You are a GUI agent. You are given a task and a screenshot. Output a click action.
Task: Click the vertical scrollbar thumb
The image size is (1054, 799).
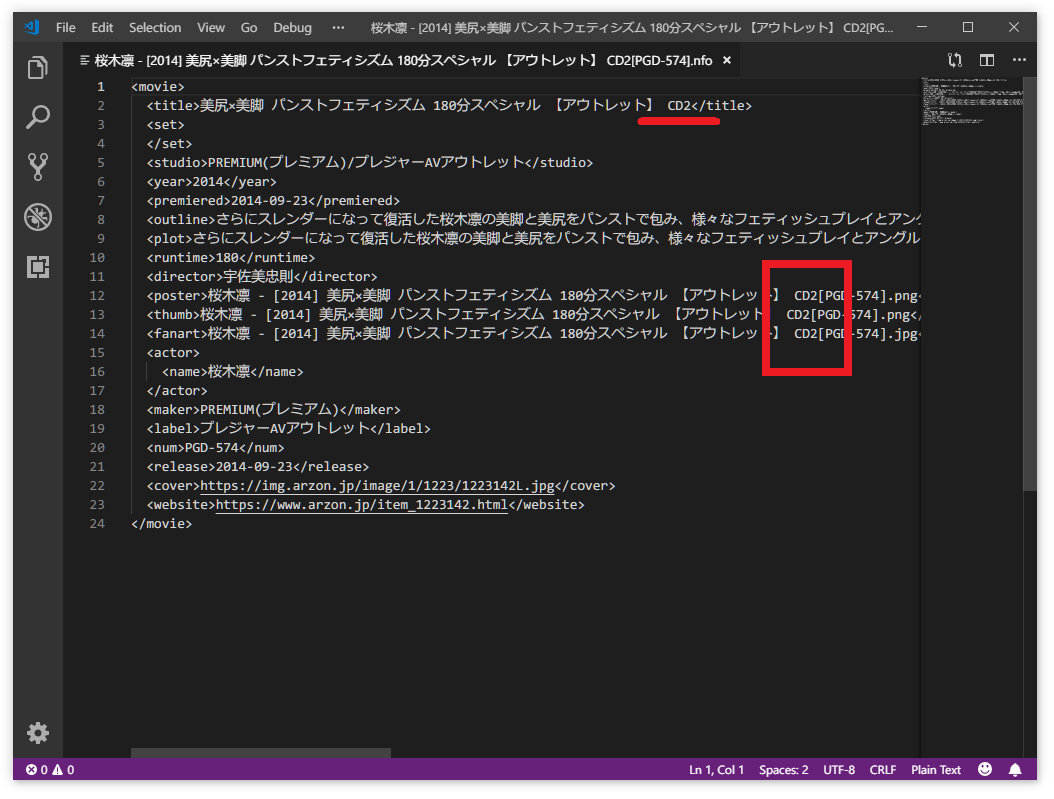click(1030, 285)
